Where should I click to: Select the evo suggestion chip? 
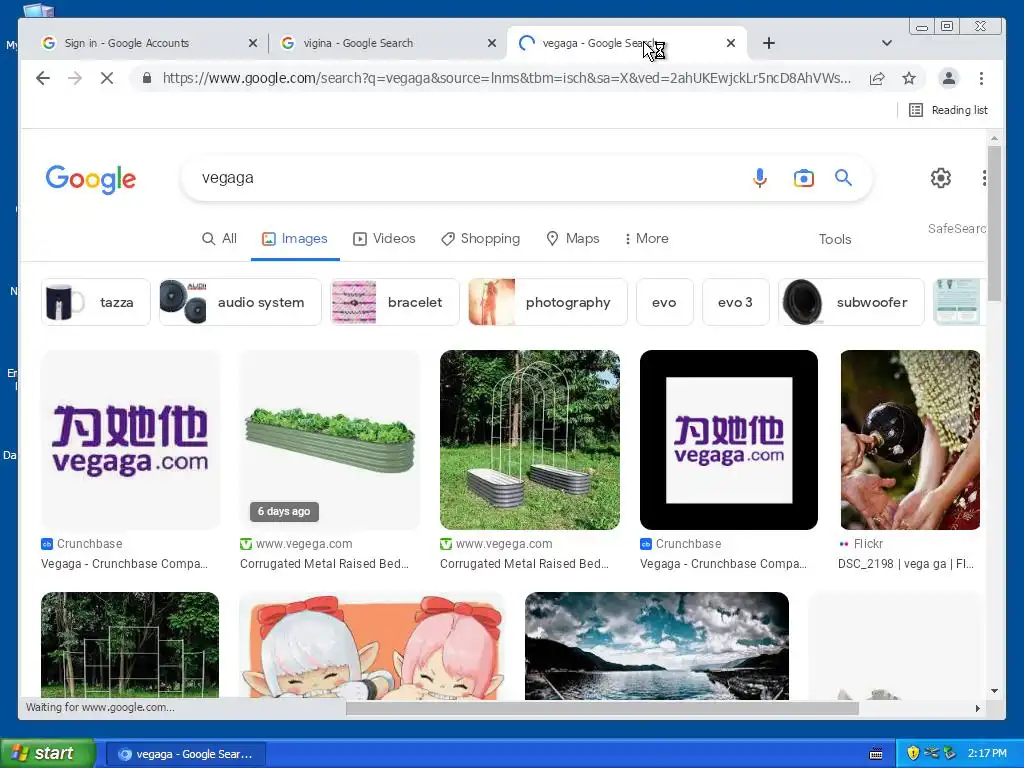click(x=664, y=302)
